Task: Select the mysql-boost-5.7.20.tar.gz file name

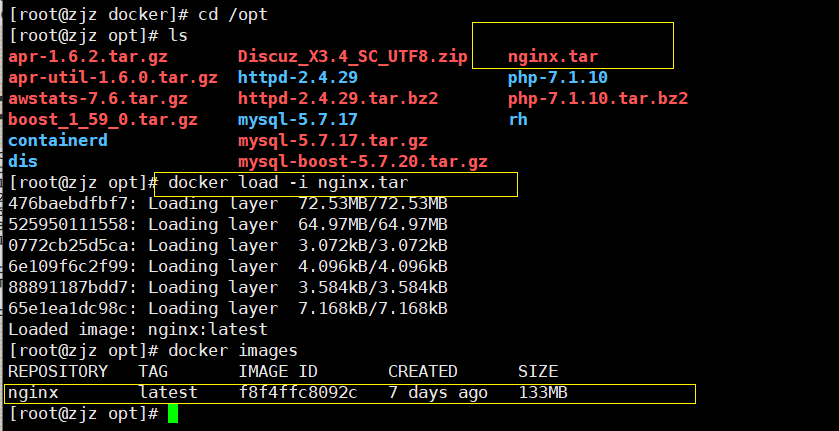Action: click(363, 161)
